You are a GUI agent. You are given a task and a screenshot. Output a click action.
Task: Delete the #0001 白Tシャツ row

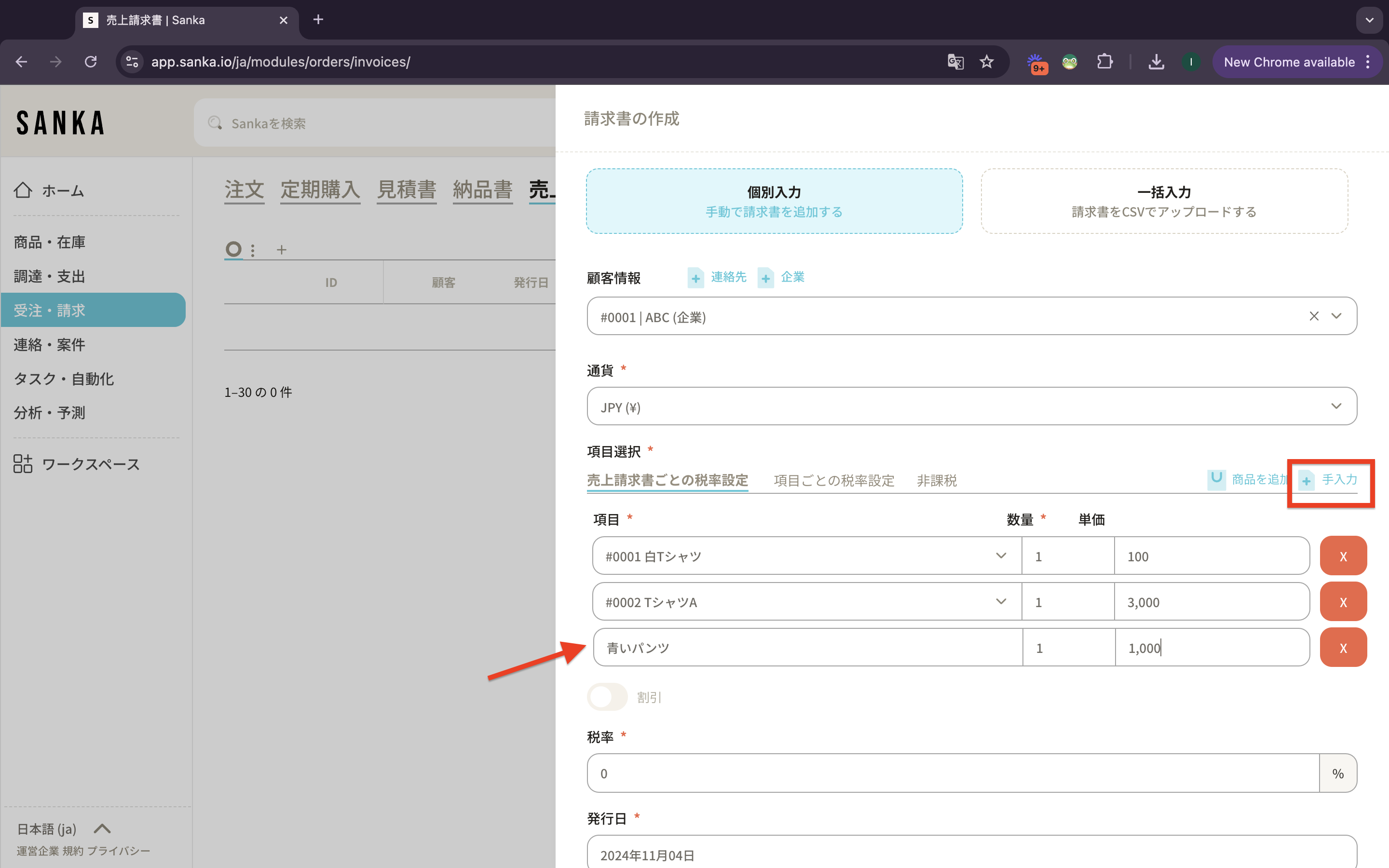pyautogui.click(x=1343, y=556)
